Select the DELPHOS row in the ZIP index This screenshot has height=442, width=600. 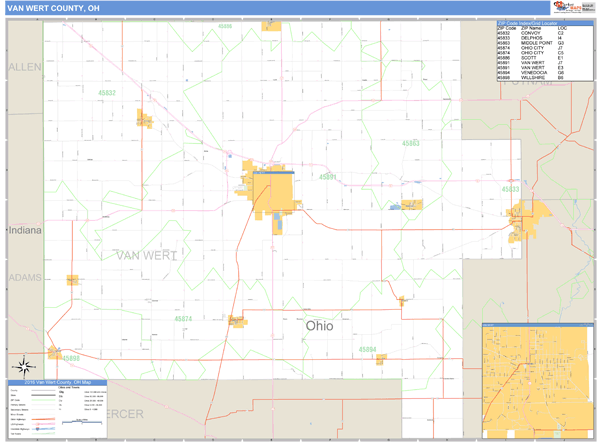tap(545, 38)
